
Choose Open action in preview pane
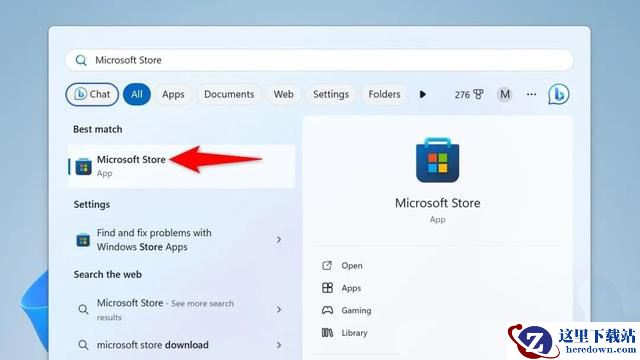352,266
